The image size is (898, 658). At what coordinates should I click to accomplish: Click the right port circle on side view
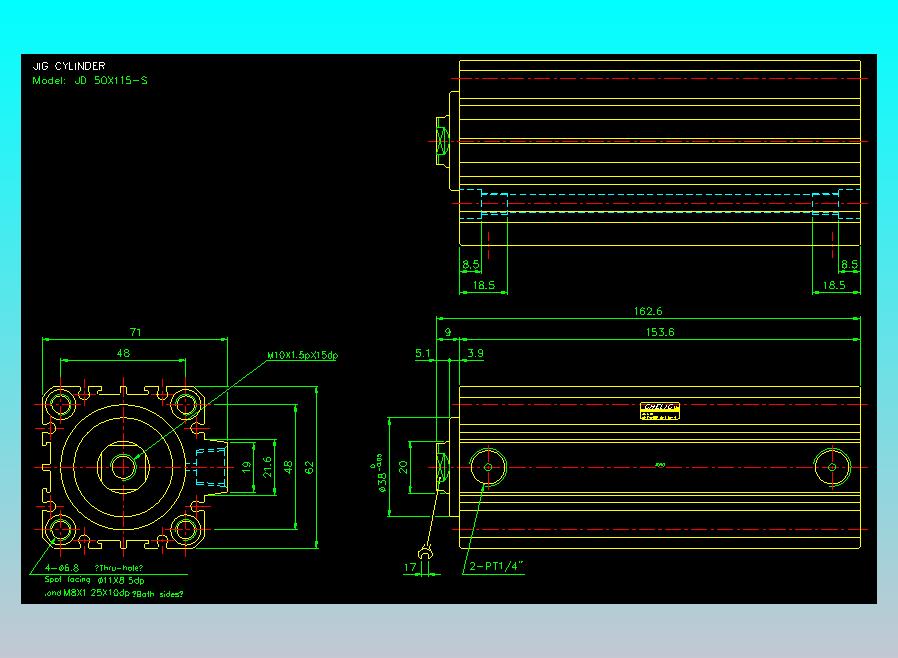(830, 465)
